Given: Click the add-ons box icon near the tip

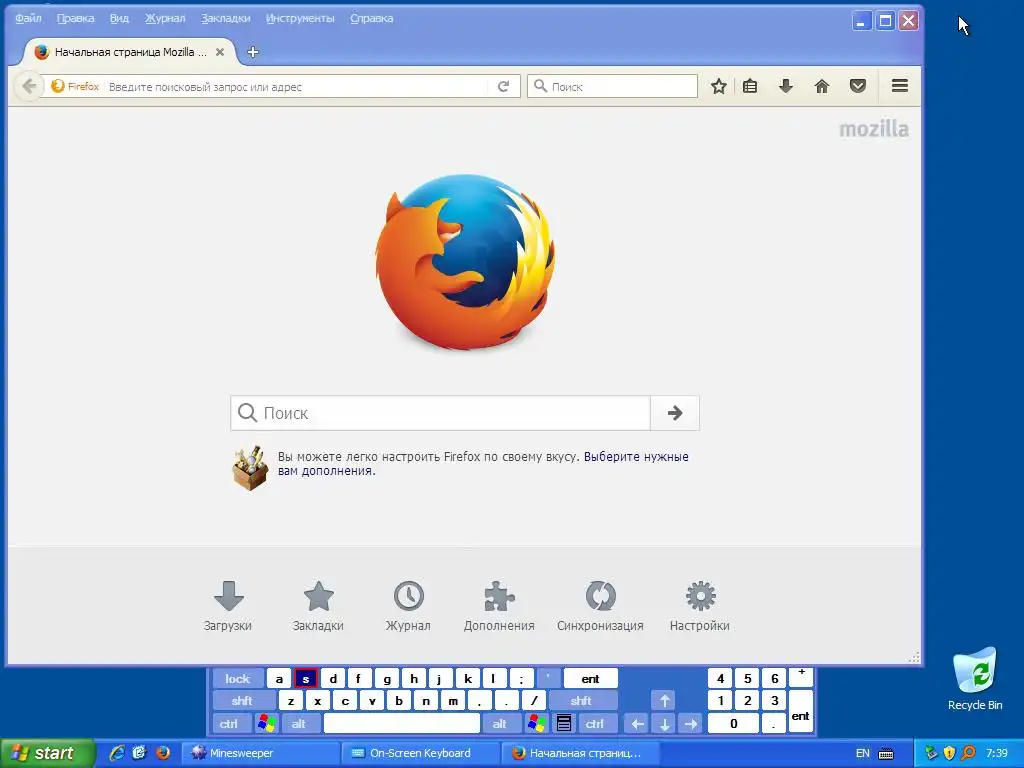Looking at the screenshot, I should coord(251,468).
